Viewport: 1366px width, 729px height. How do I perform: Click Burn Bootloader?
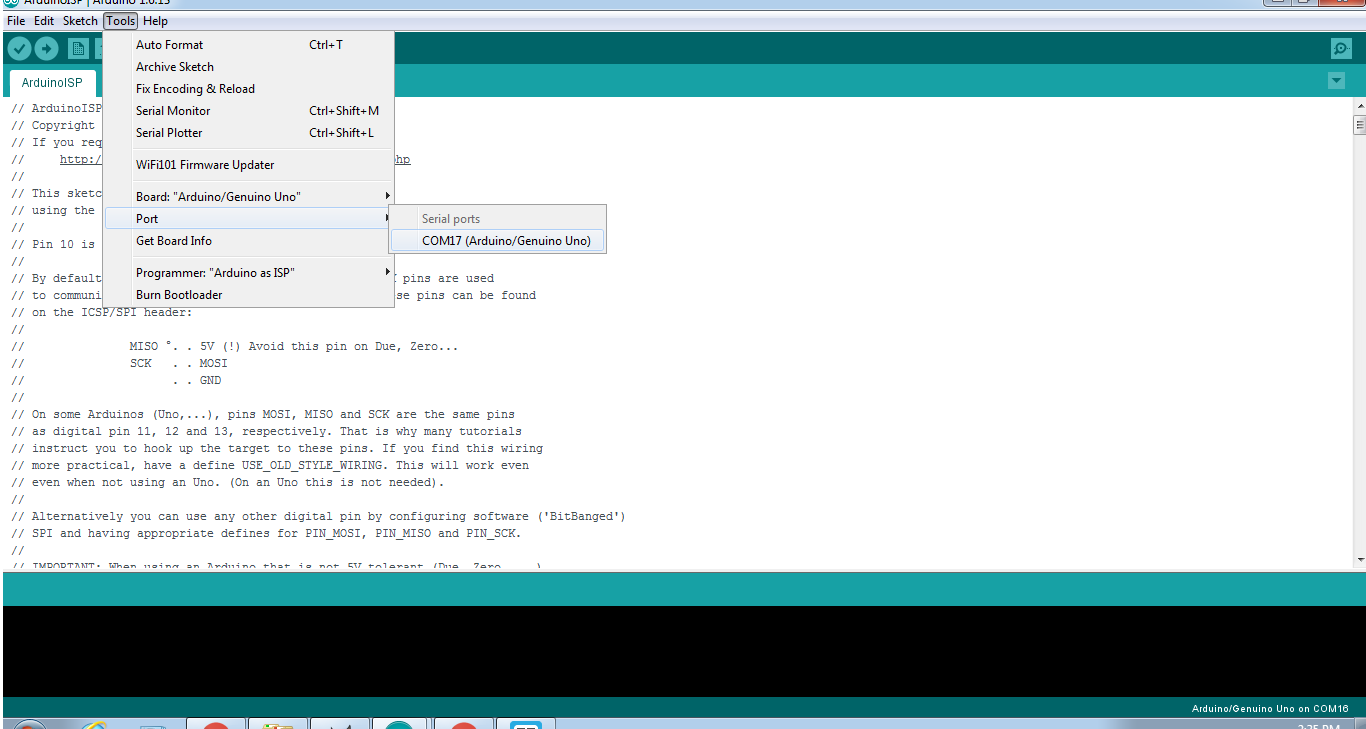tap(249, 295)
